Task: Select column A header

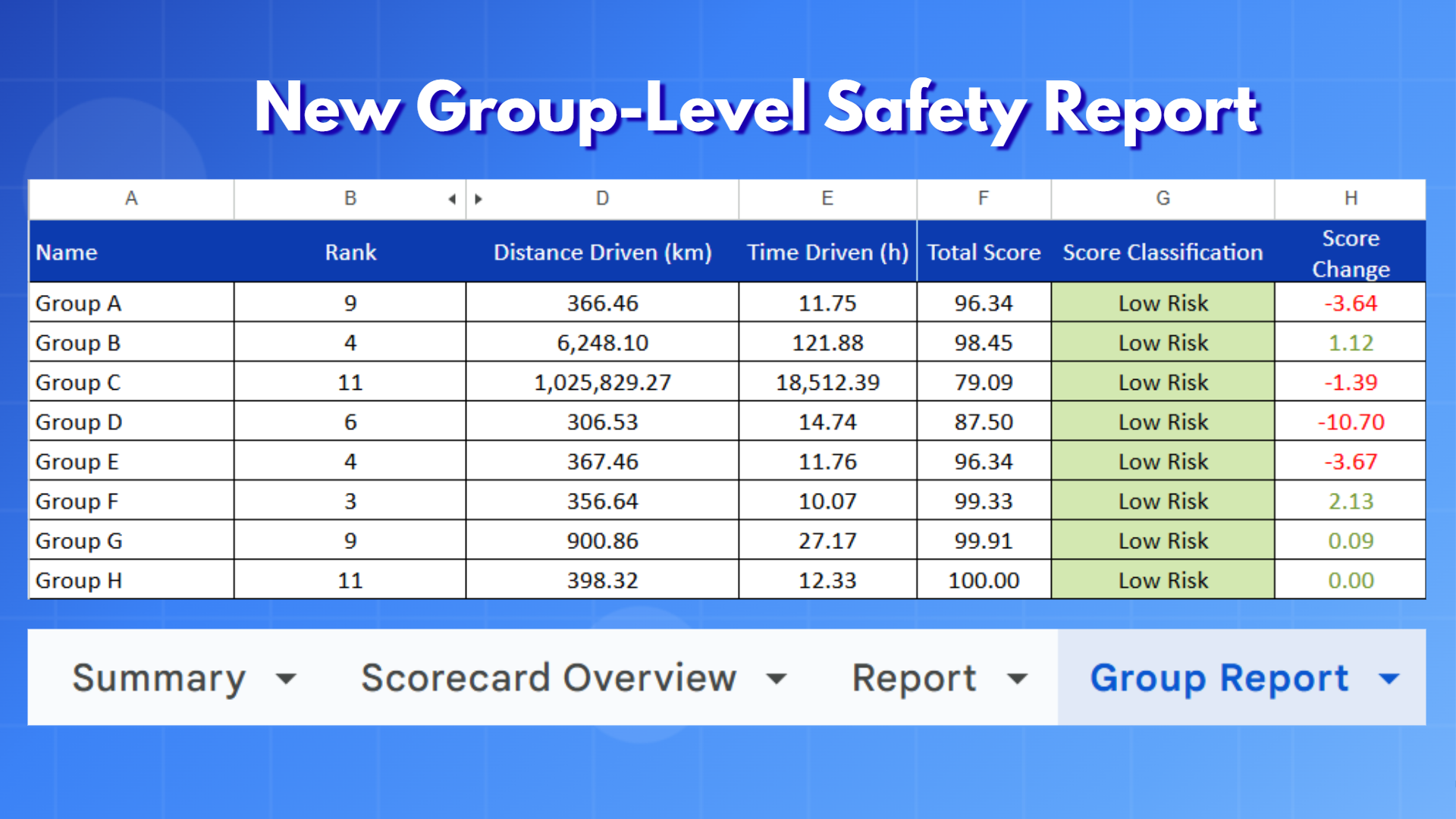Action: pyautogui.click(x=131, y=199)
